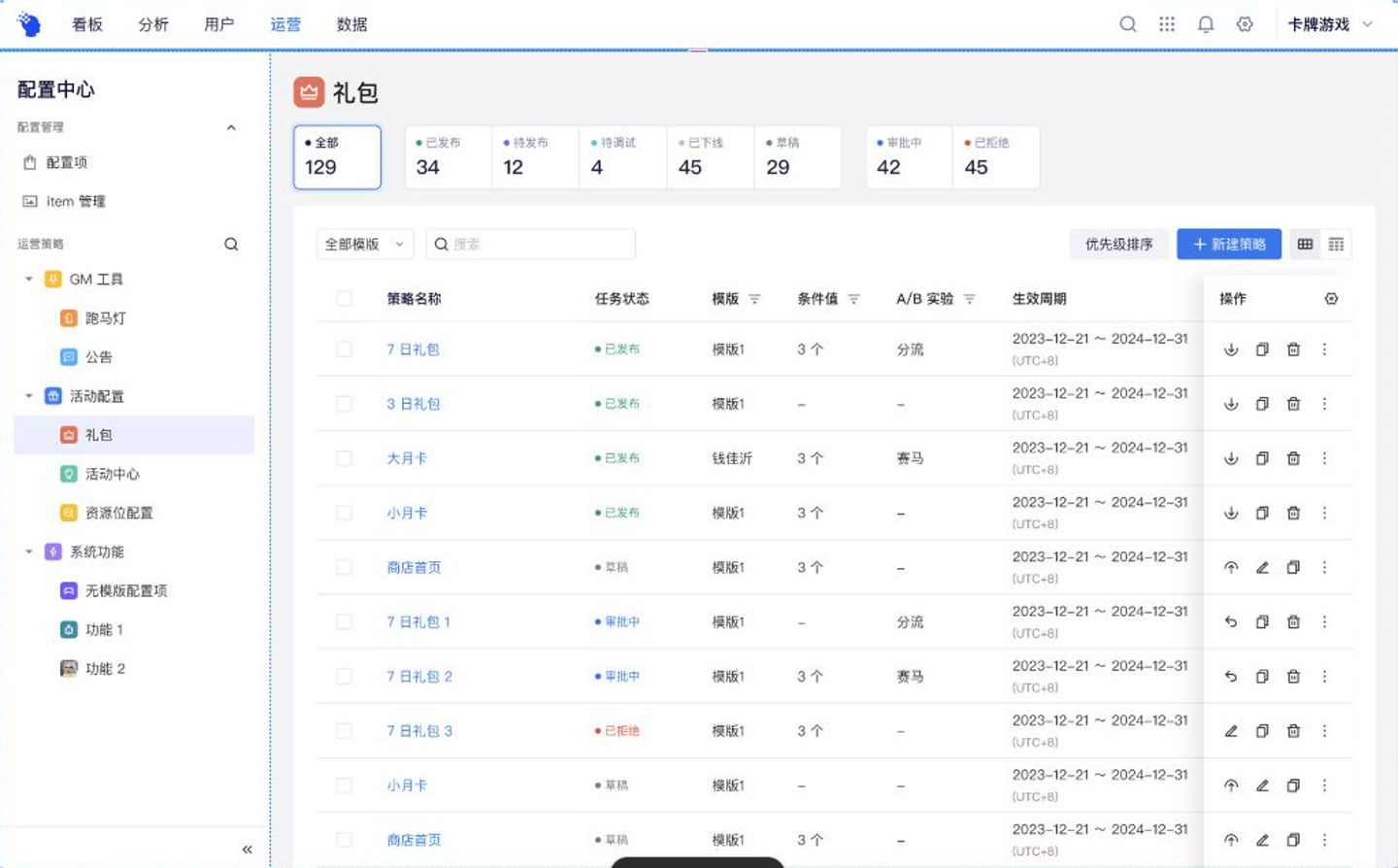Switch to compact table view icon
The width and height of the screenshot is (1398, 868).
tap(1336, 245)
